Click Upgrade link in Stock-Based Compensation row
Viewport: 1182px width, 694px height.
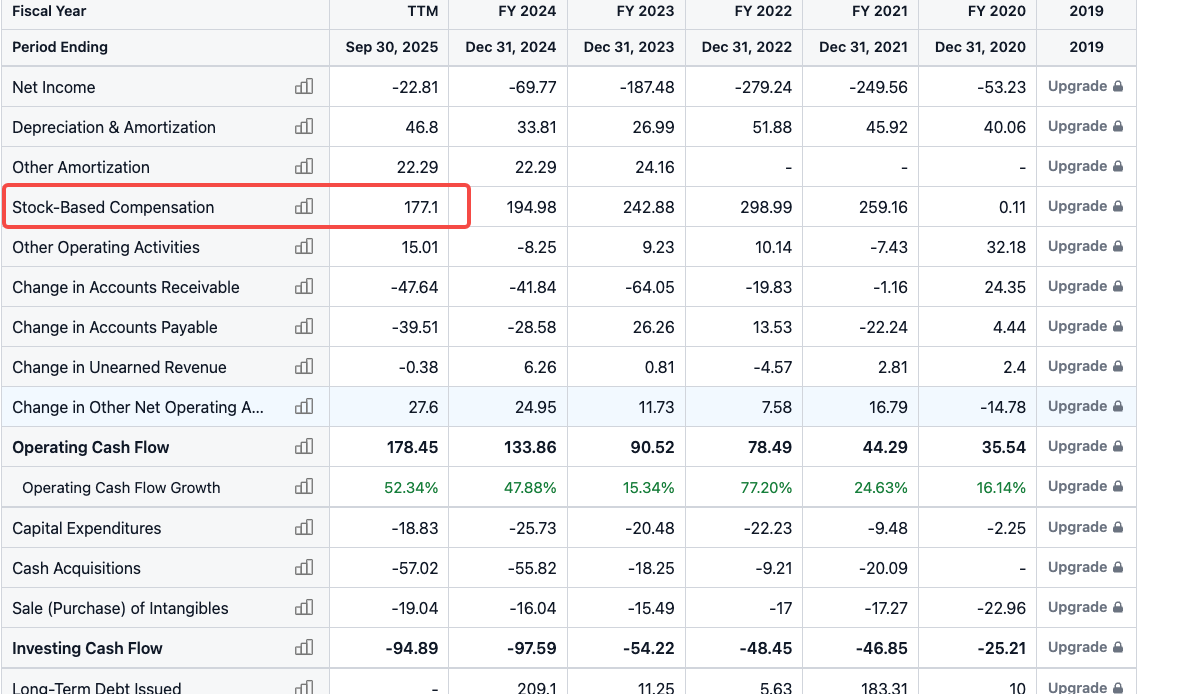[x=1085, y=207]
